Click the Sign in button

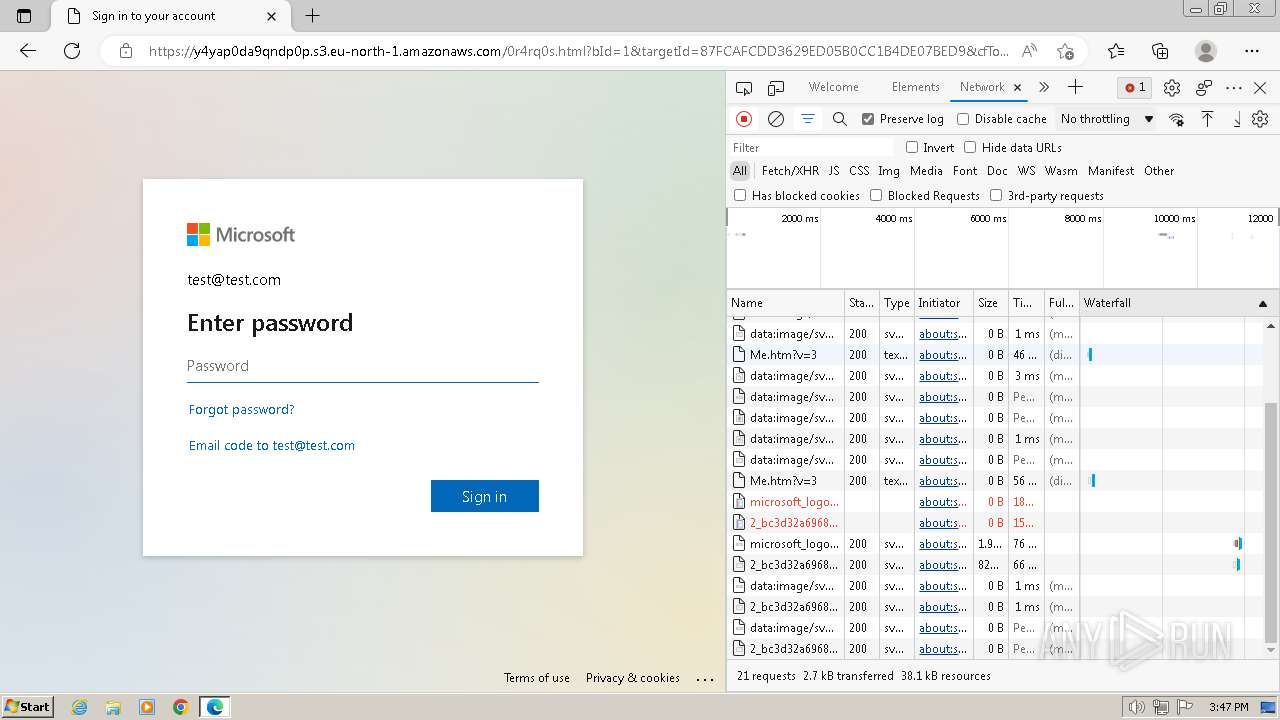pyautogui.click(x=485, y=496)
